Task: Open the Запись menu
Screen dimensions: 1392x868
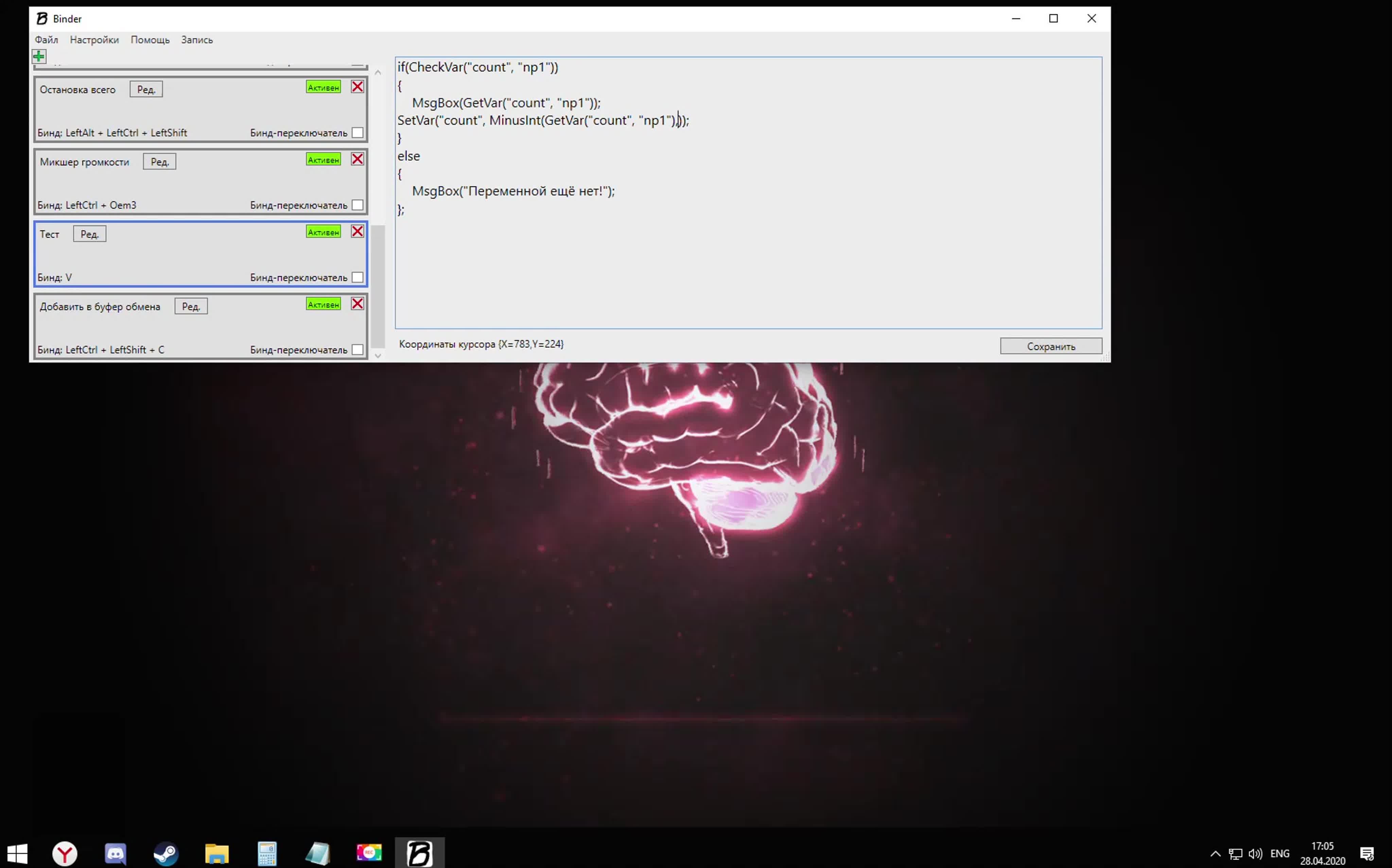Action: pos(197,40)
